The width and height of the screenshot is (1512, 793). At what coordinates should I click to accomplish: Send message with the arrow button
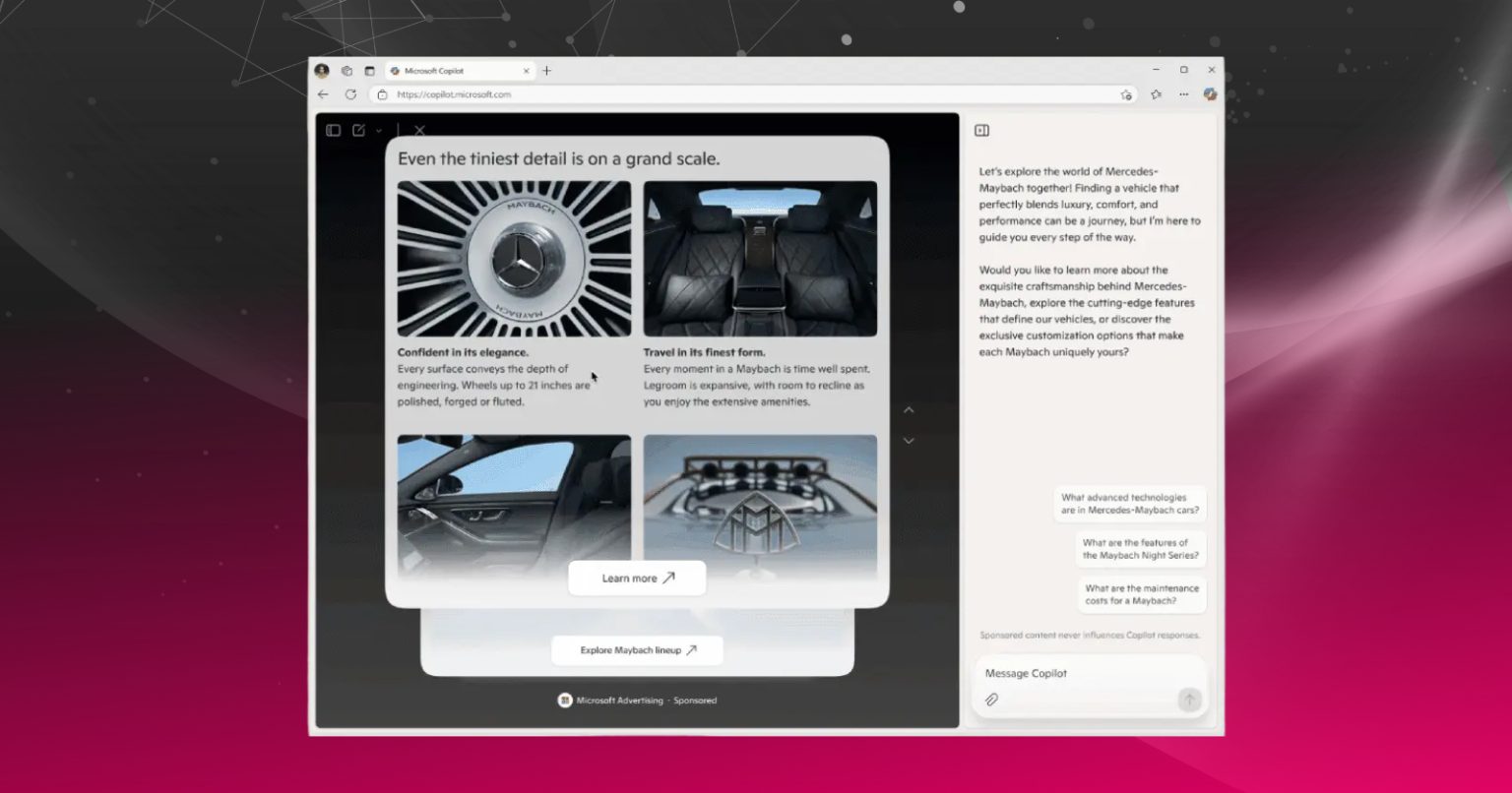[1189, 700]
